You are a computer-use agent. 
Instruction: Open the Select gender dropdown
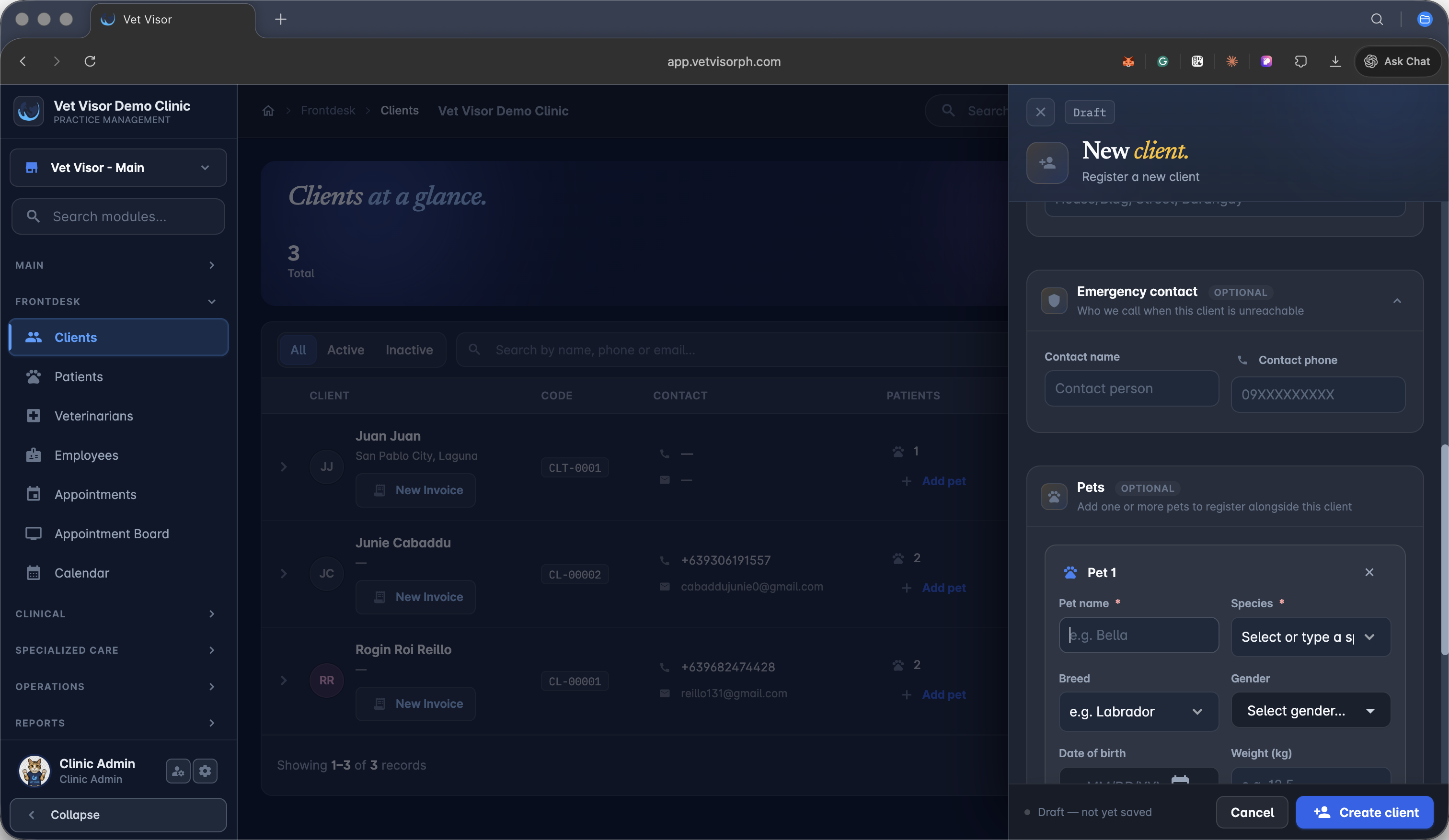coord(1311,711)
